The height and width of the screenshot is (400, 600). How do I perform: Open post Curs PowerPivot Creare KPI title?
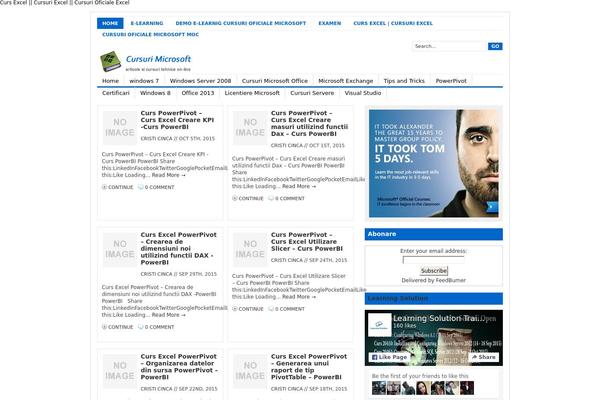coord(177,120)
